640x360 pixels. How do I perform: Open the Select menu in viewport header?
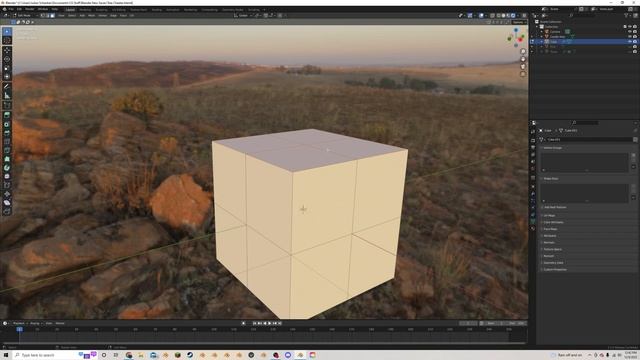tap(72, 16)
